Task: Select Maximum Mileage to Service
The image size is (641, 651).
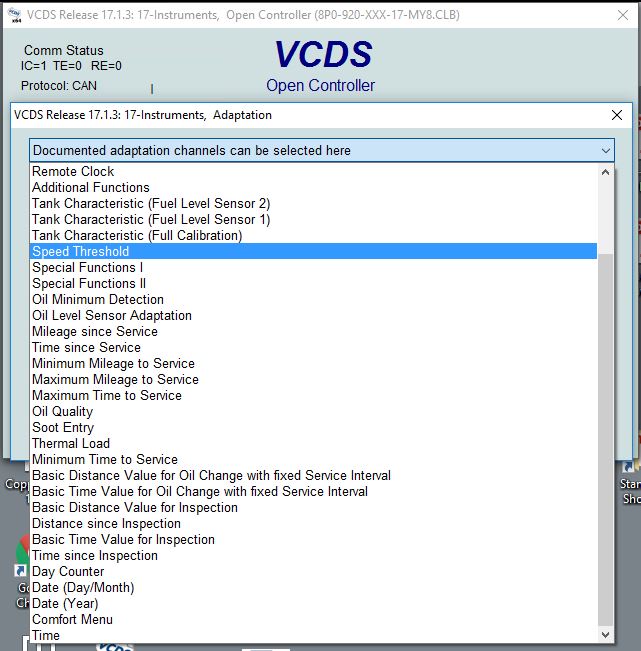Action: [313, 379]
